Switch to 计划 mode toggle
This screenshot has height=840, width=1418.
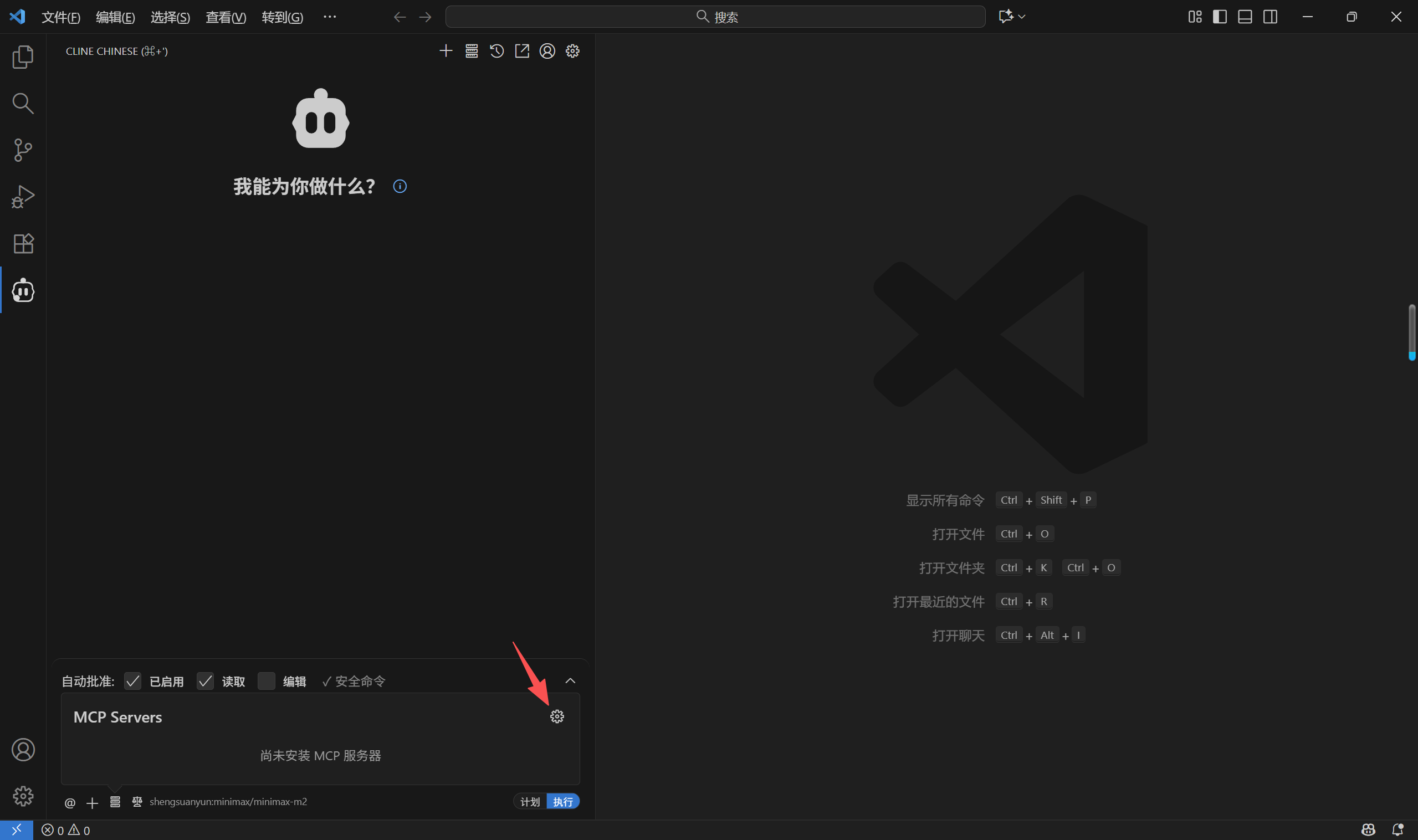click(530, 802)
